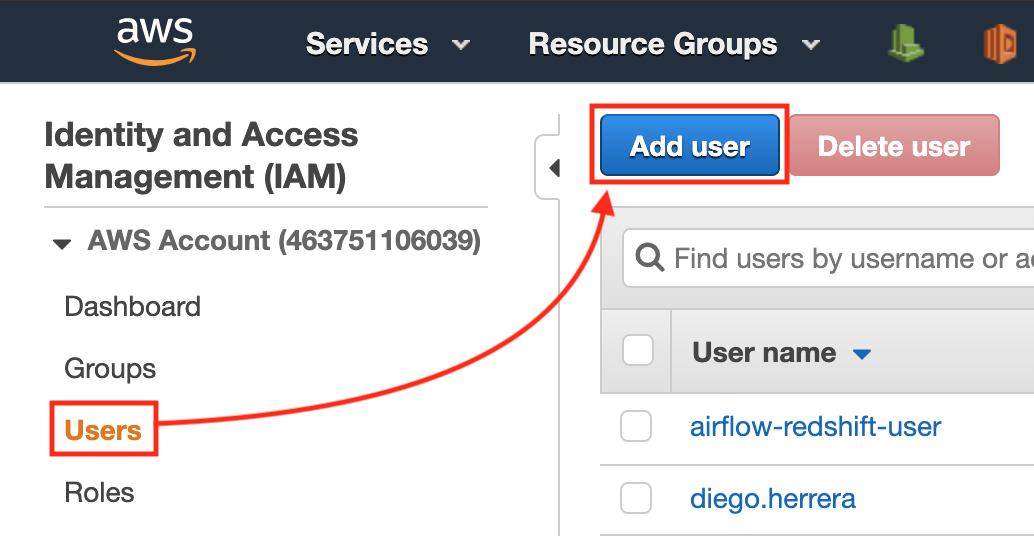Expand the Resource Groups dropdown arrow
1034x536 pixels.
click(810, 45)
